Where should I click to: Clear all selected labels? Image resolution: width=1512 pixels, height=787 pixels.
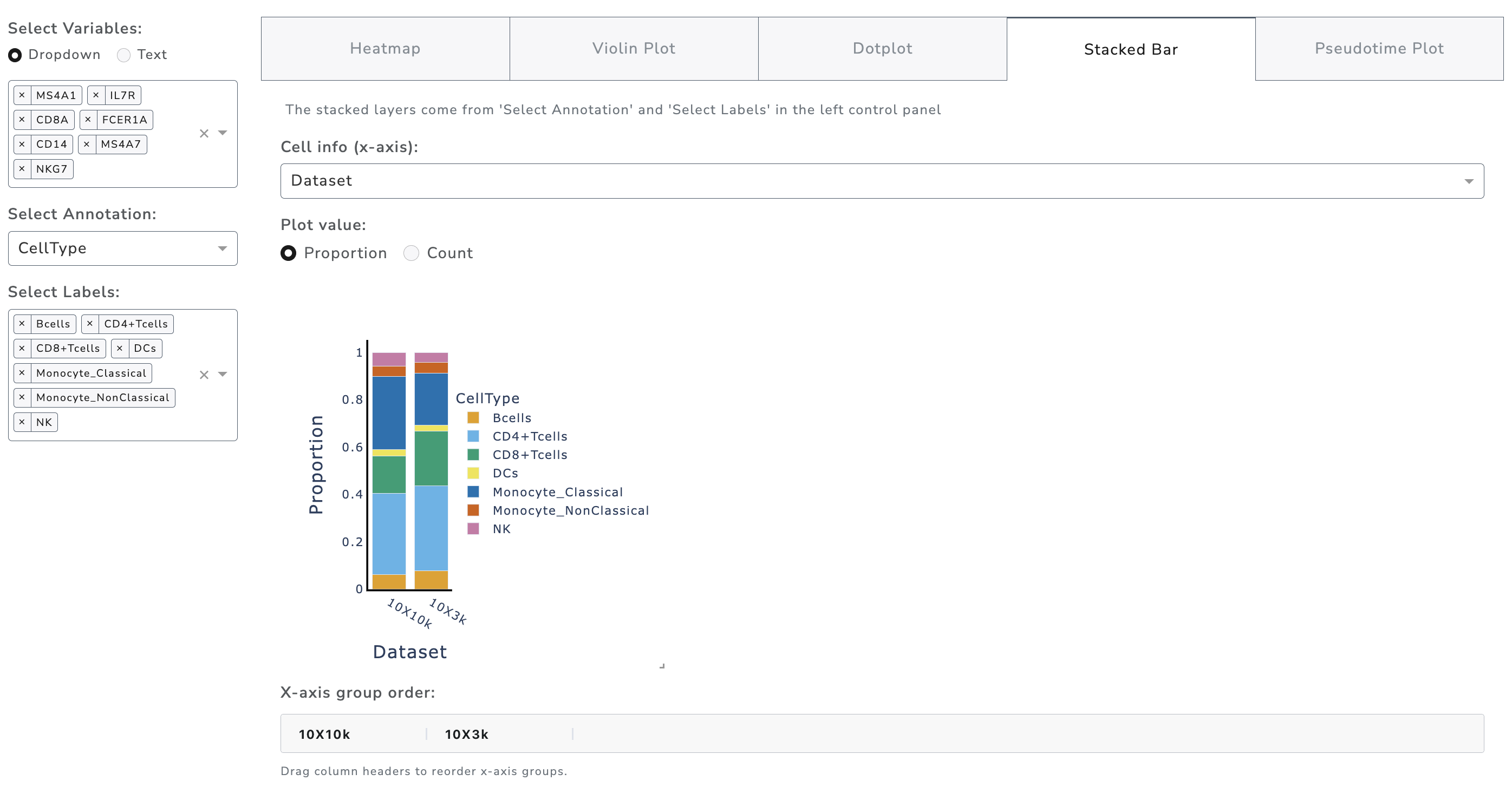(204, 375)
